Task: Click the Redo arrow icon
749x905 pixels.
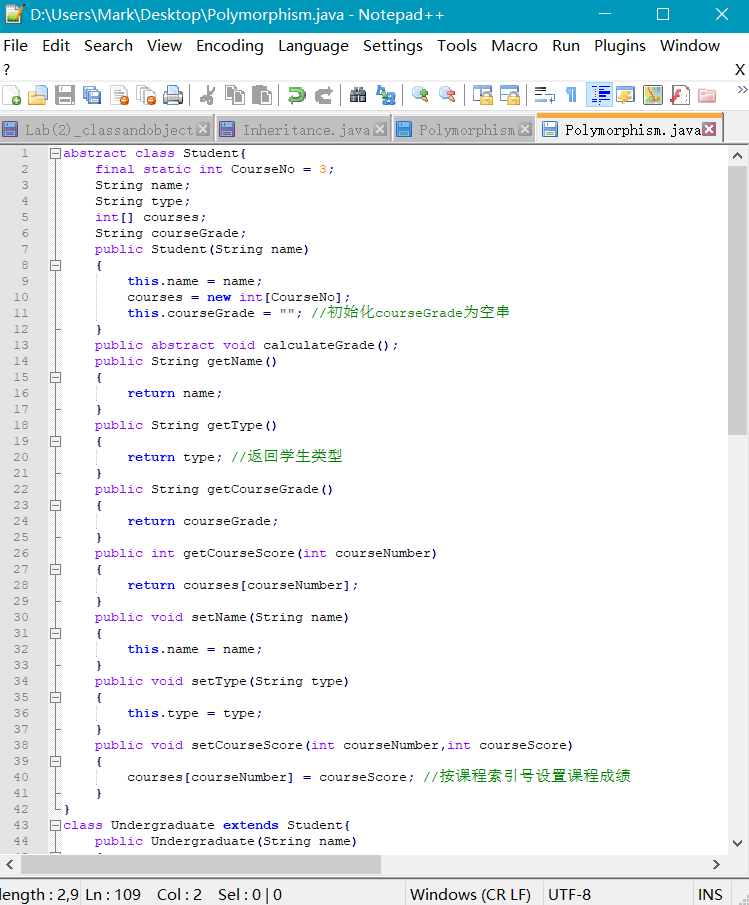Action: tap(324, 95)
